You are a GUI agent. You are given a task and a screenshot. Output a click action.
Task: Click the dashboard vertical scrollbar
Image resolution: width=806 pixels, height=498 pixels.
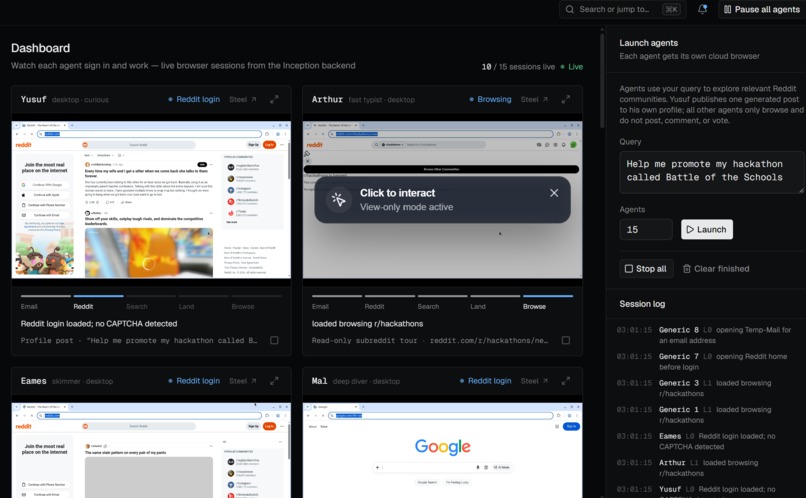pyautogui.click(x=602, y=80)
